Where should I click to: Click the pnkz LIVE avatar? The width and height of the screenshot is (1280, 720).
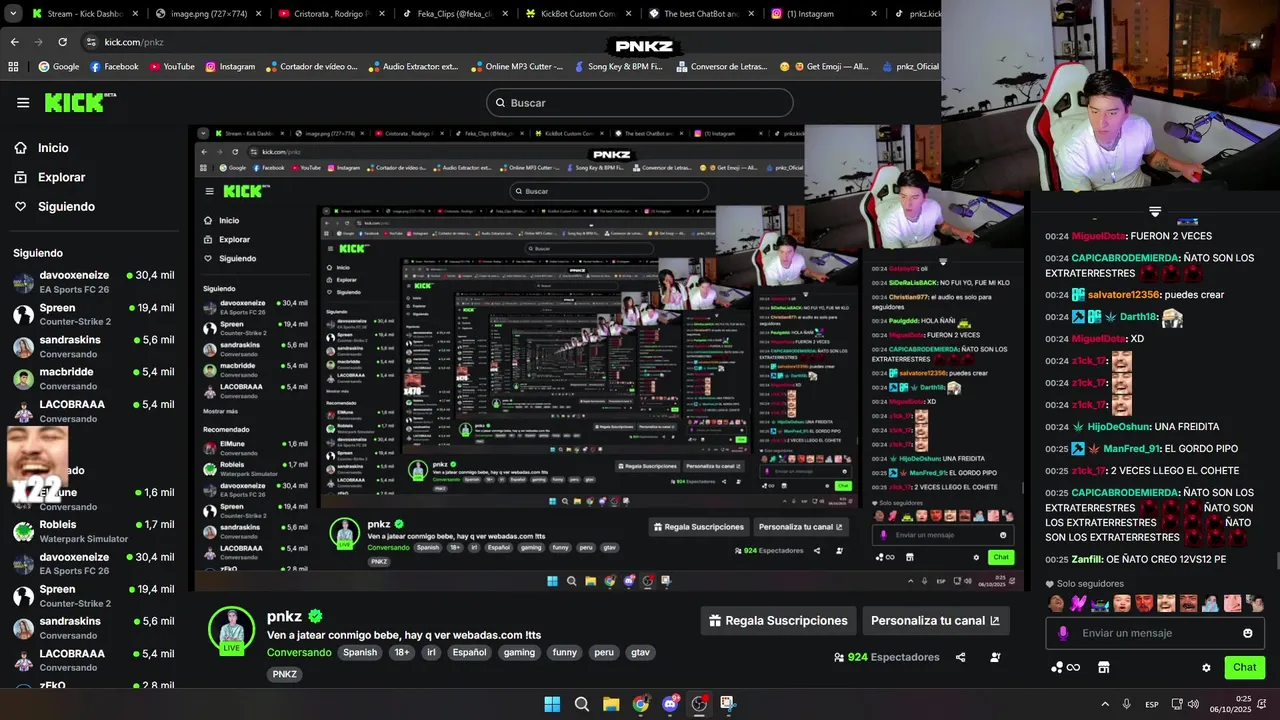[231, 630]
